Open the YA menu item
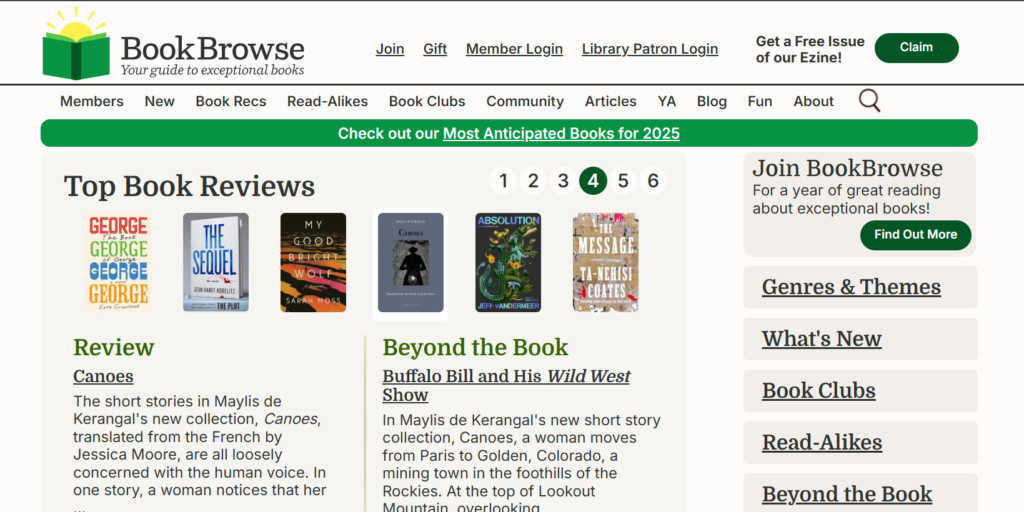 pos(667,101)
